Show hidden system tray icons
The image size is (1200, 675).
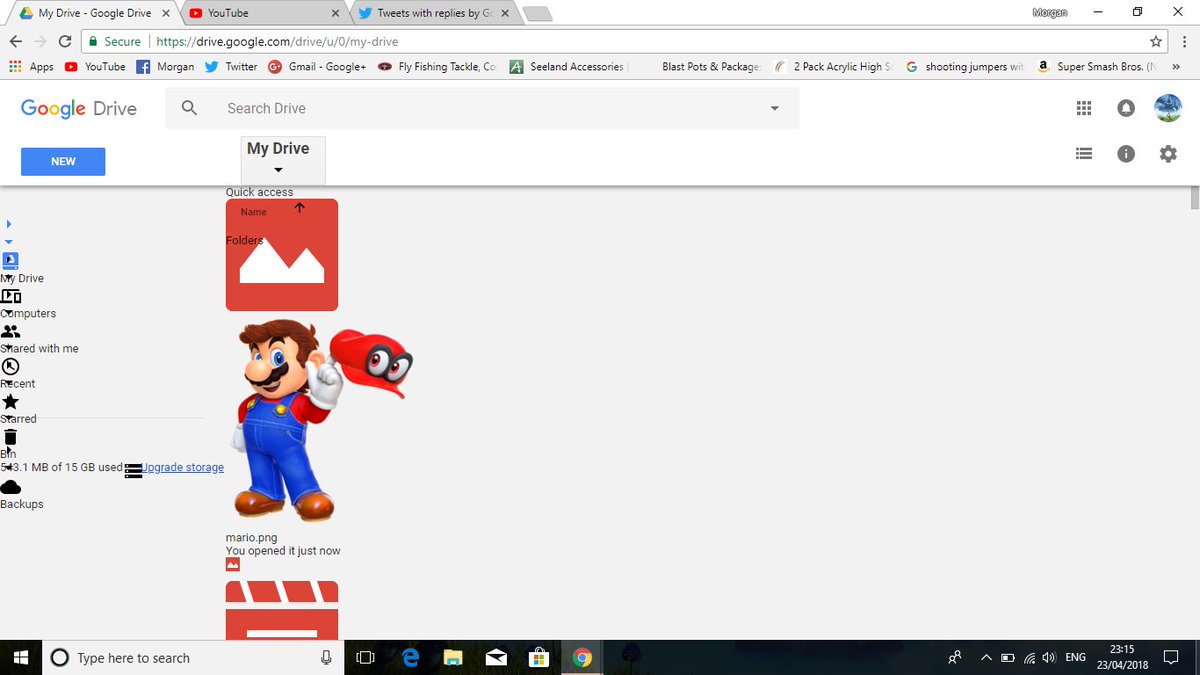coord(987,658)
